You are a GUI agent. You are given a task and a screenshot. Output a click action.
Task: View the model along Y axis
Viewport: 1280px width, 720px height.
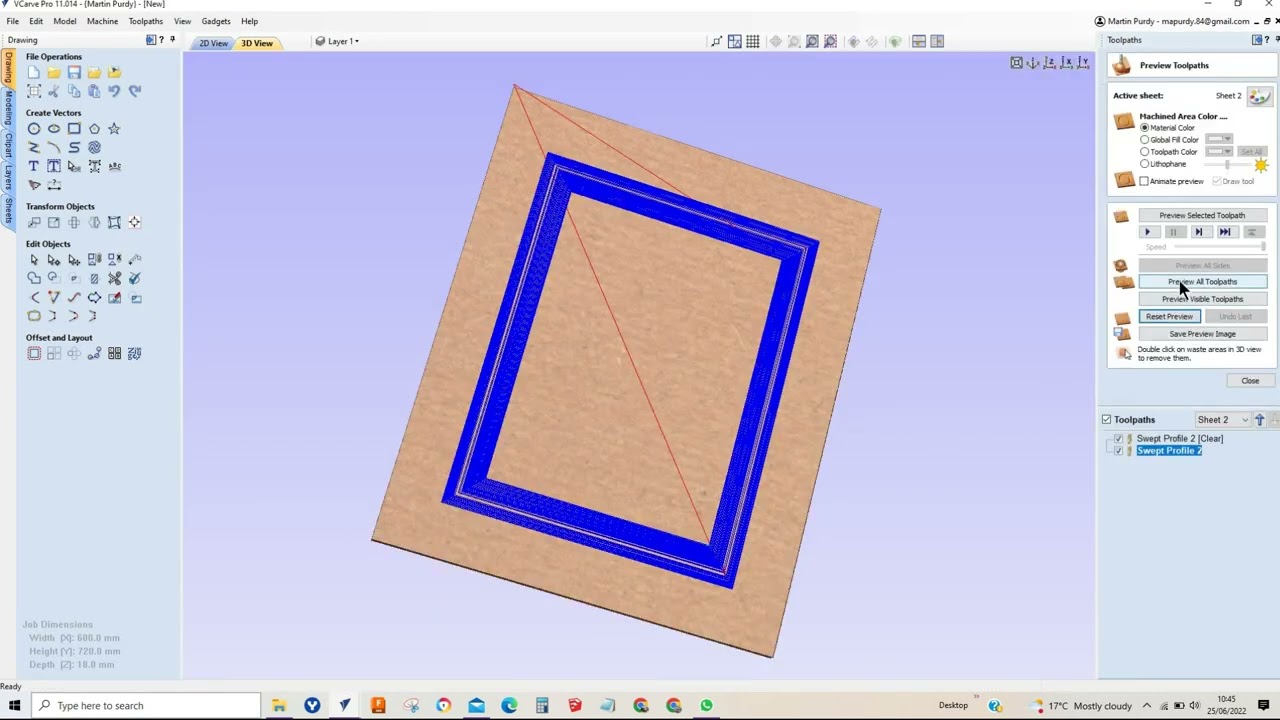coord(1082,63)
